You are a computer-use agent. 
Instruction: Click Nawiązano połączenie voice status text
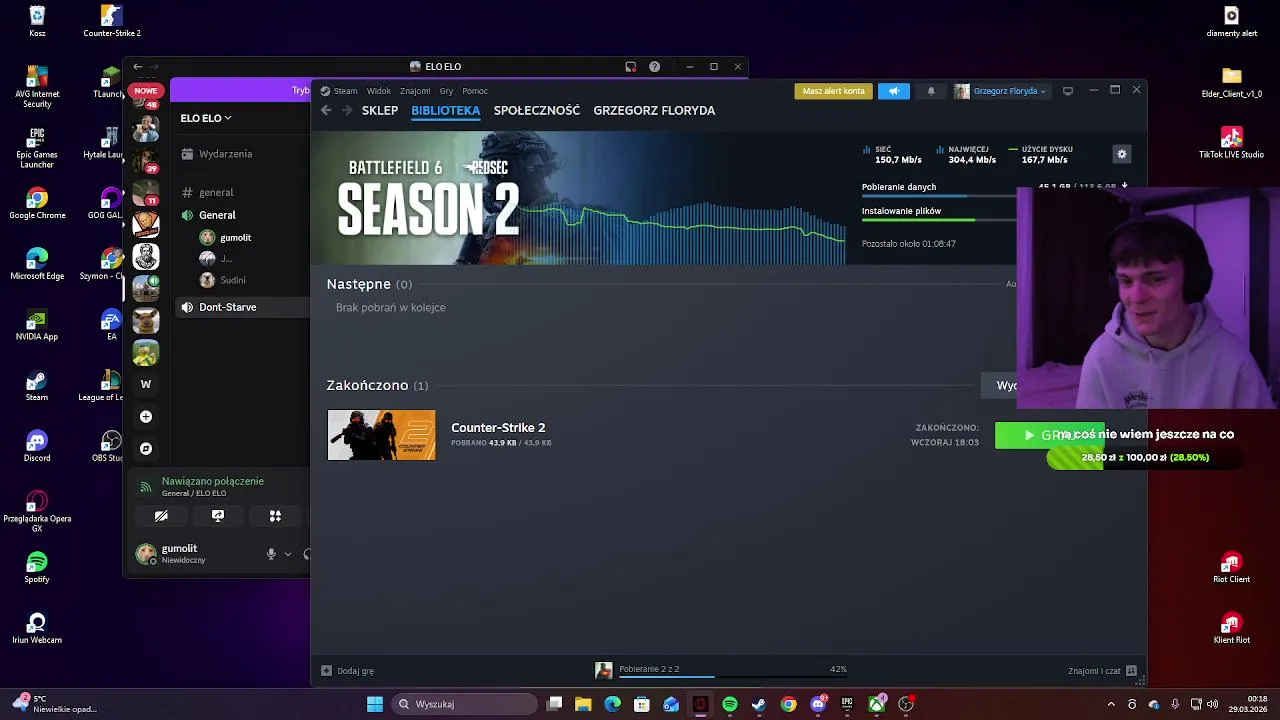click(213, 481)
